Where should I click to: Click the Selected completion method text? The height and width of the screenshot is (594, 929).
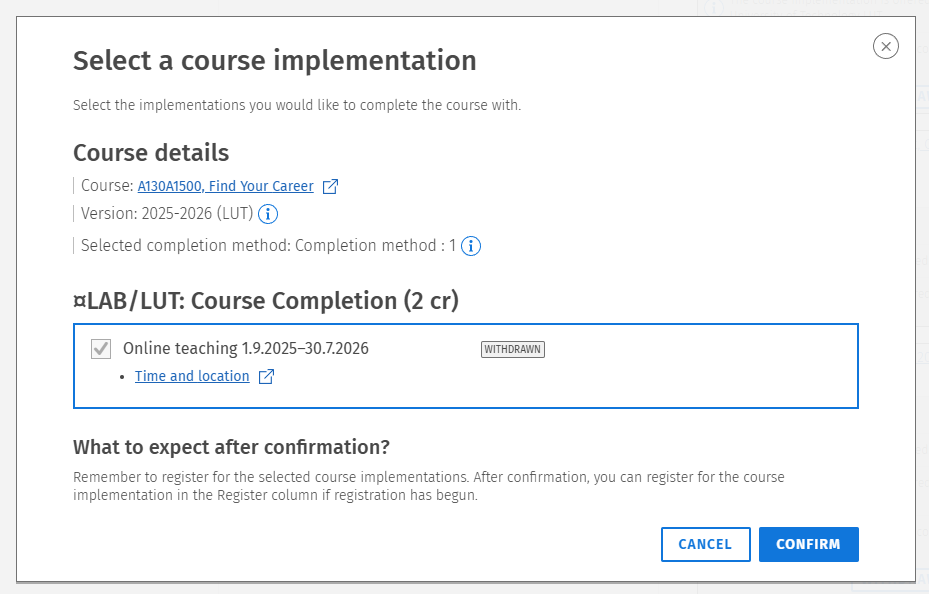(268, 245)
